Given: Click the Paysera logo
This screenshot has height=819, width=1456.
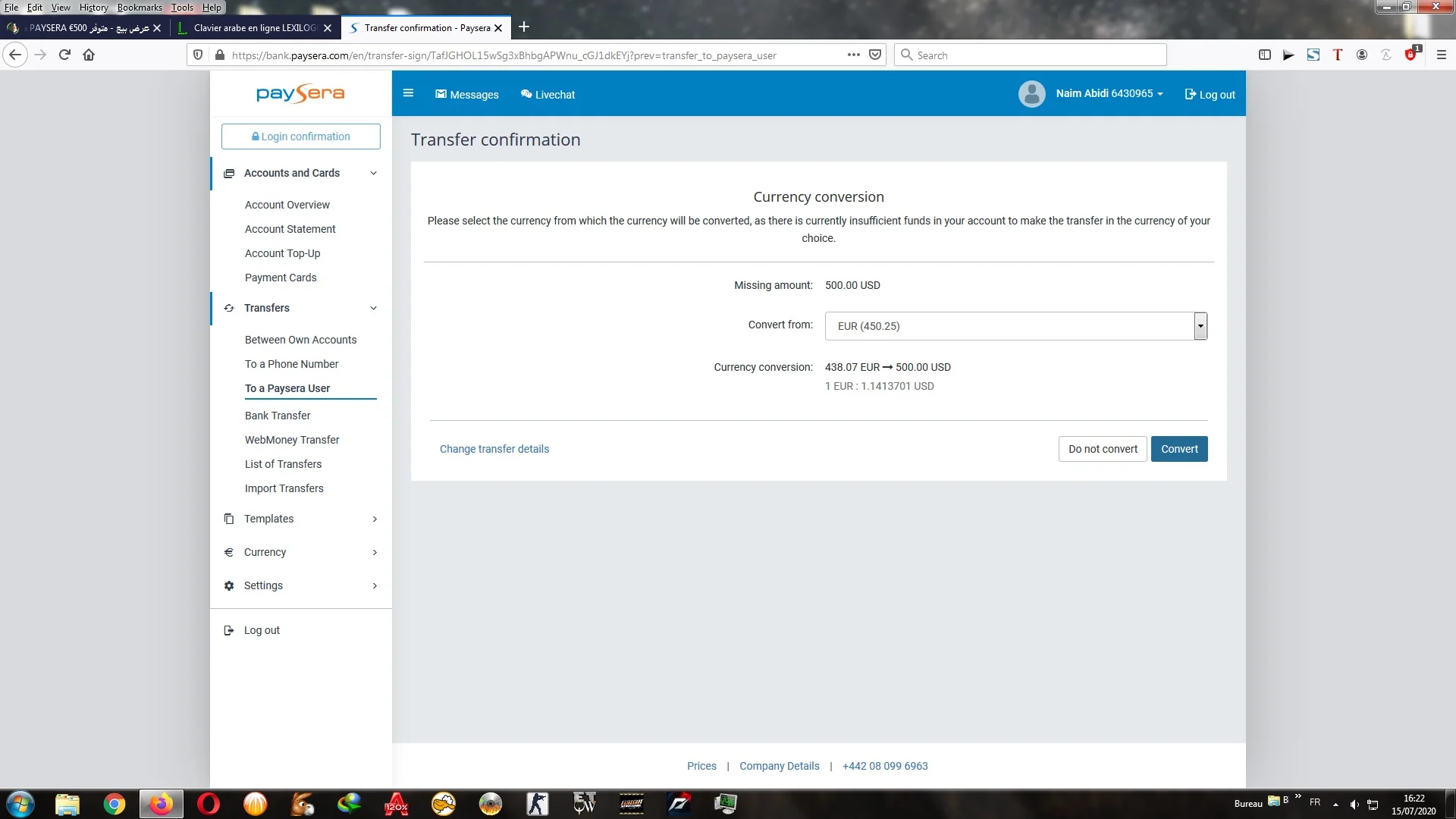Looking at the screenshot, I should tap(300, 94).
